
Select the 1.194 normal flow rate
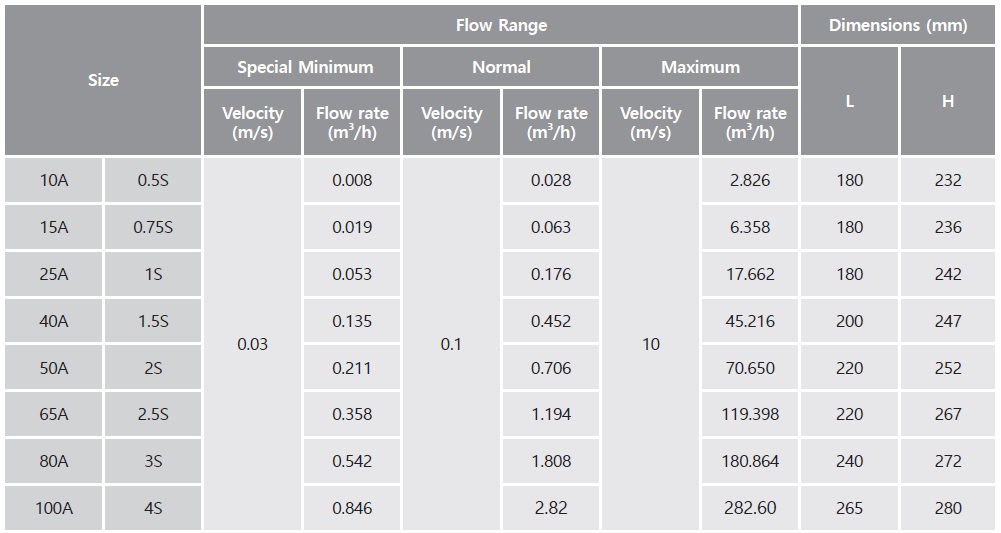[x=551, y=414]
